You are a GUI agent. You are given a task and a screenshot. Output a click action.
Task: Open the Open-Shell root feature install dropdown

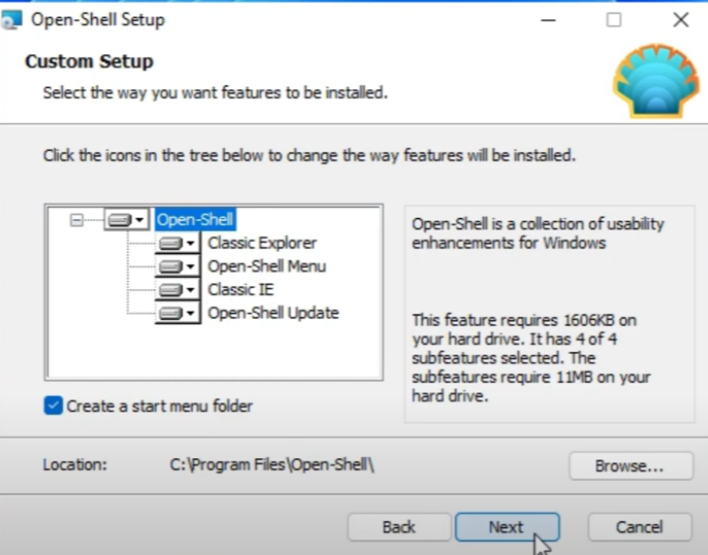[x=126, y=220]
